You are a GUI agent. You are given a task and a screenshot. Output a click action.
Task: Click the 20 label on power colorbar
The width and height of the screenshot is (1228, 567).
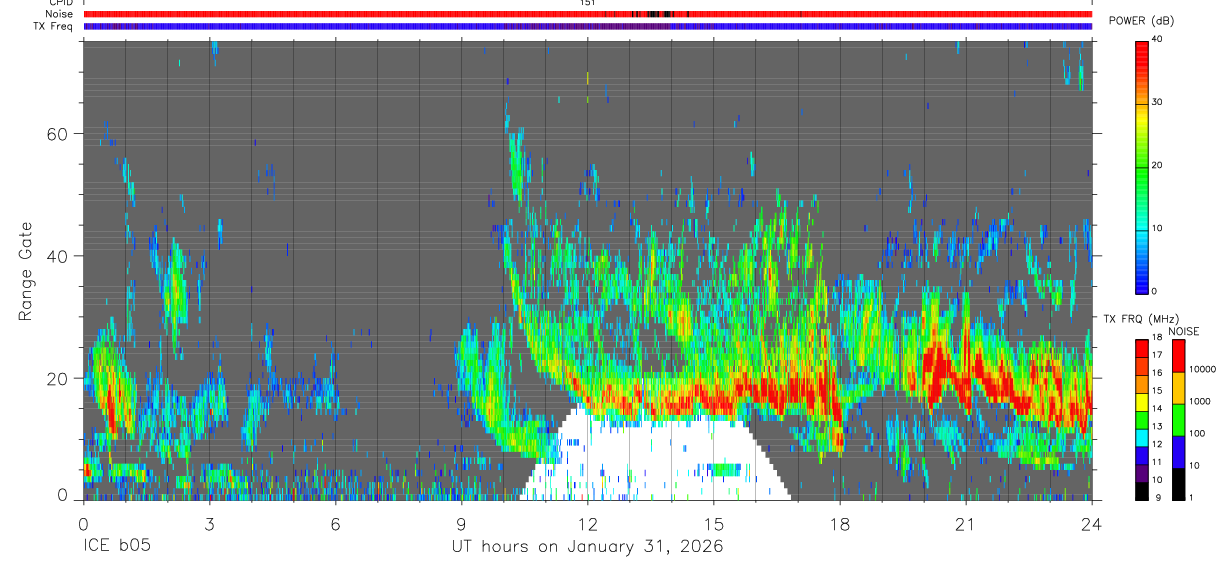click(x=1156, y=165)
